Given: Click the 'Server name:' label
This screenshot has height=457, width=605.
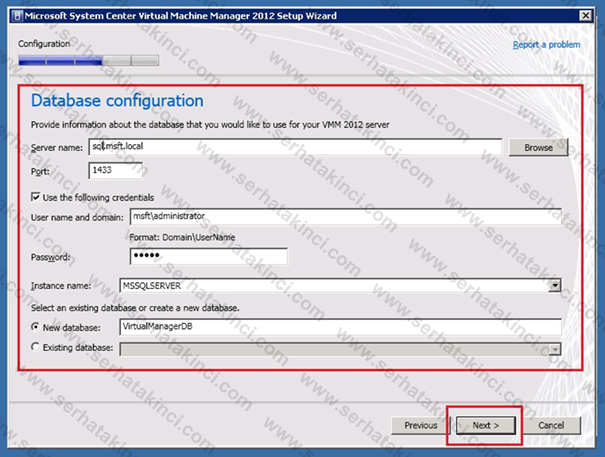Looking at the screenshot, I should point(57,148).
